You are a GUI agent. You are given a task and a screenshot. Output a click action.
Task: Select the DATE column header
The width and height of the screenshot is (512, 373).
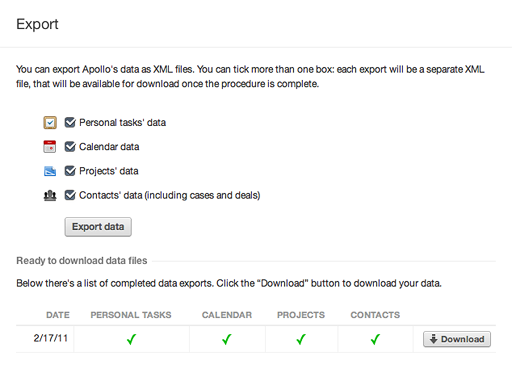(x=58, y=315)
